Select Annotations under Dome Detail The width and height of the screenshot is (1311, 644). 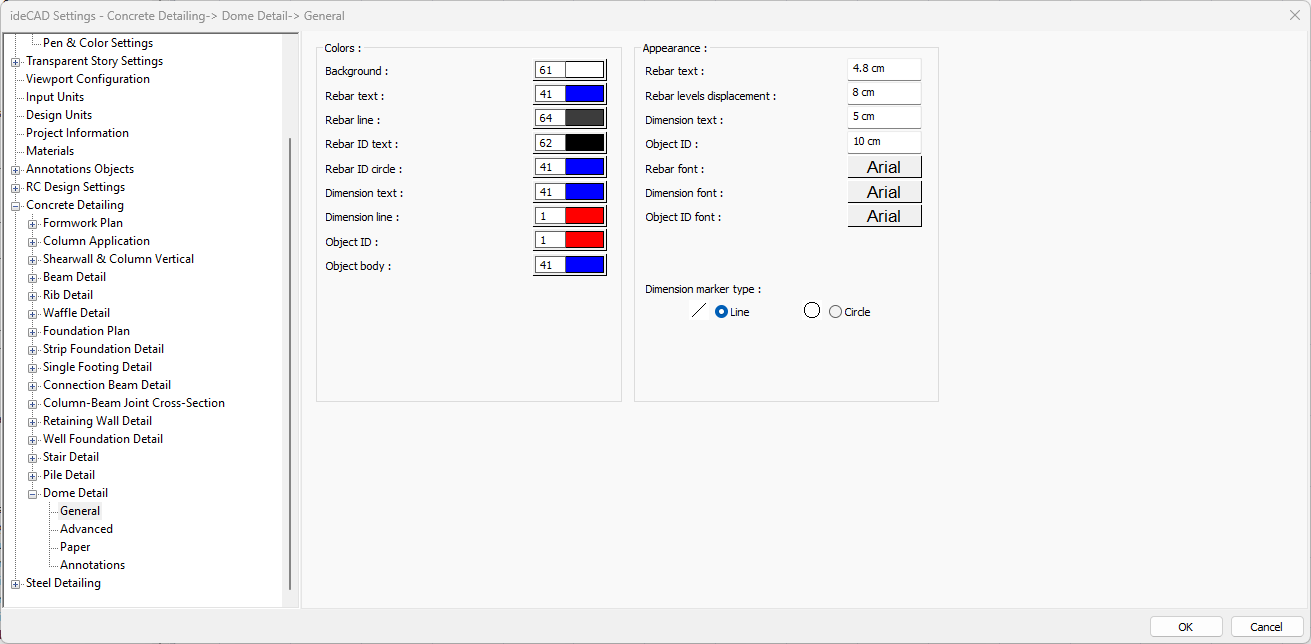[92, 565]
